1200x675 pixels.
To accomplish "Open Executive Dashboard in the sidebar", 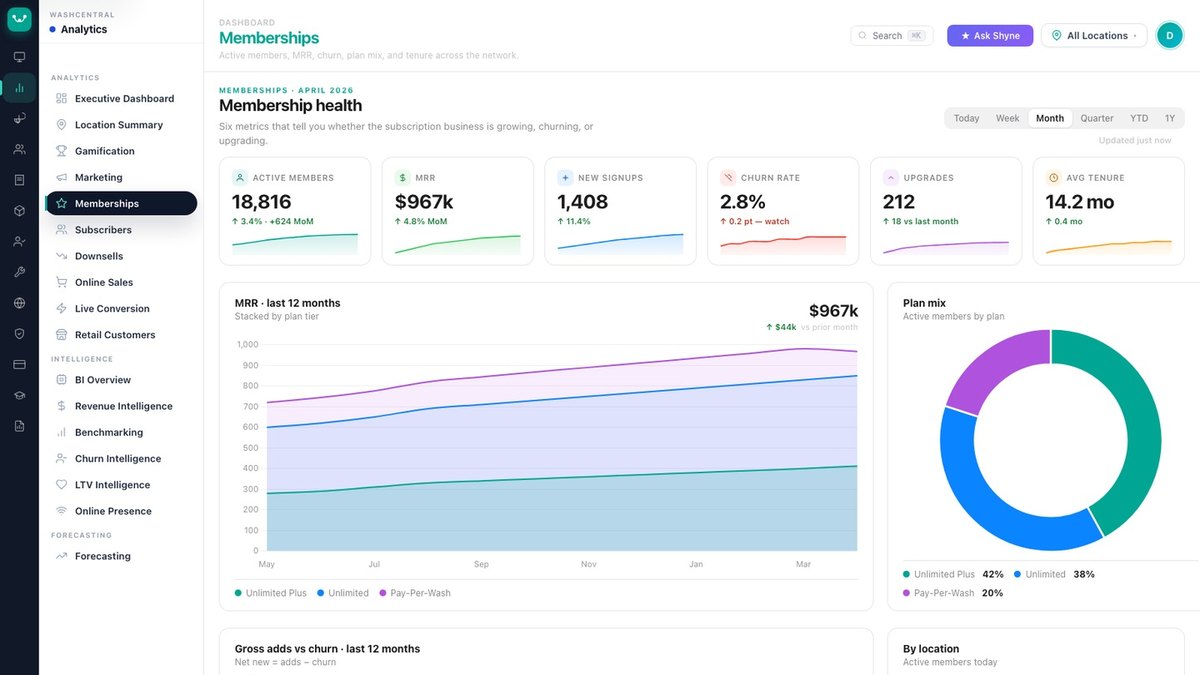I will (x=121, y=99).
